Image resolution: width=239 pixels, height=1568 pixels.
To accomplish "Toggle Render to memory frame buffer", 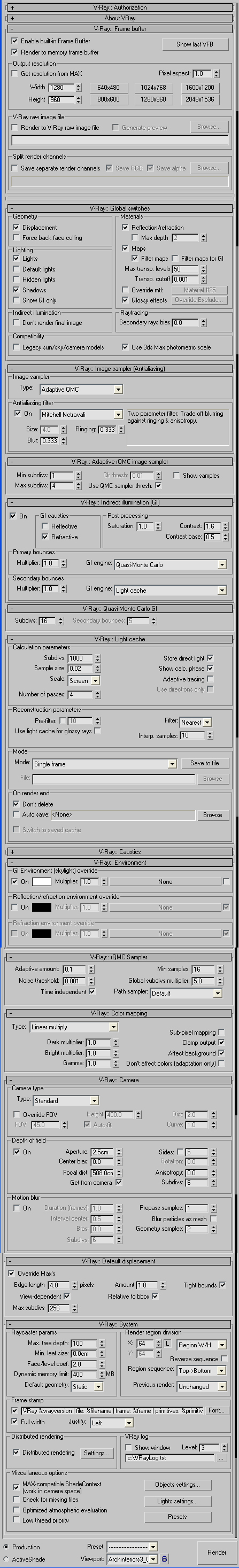I will click(x=14, y=52).
